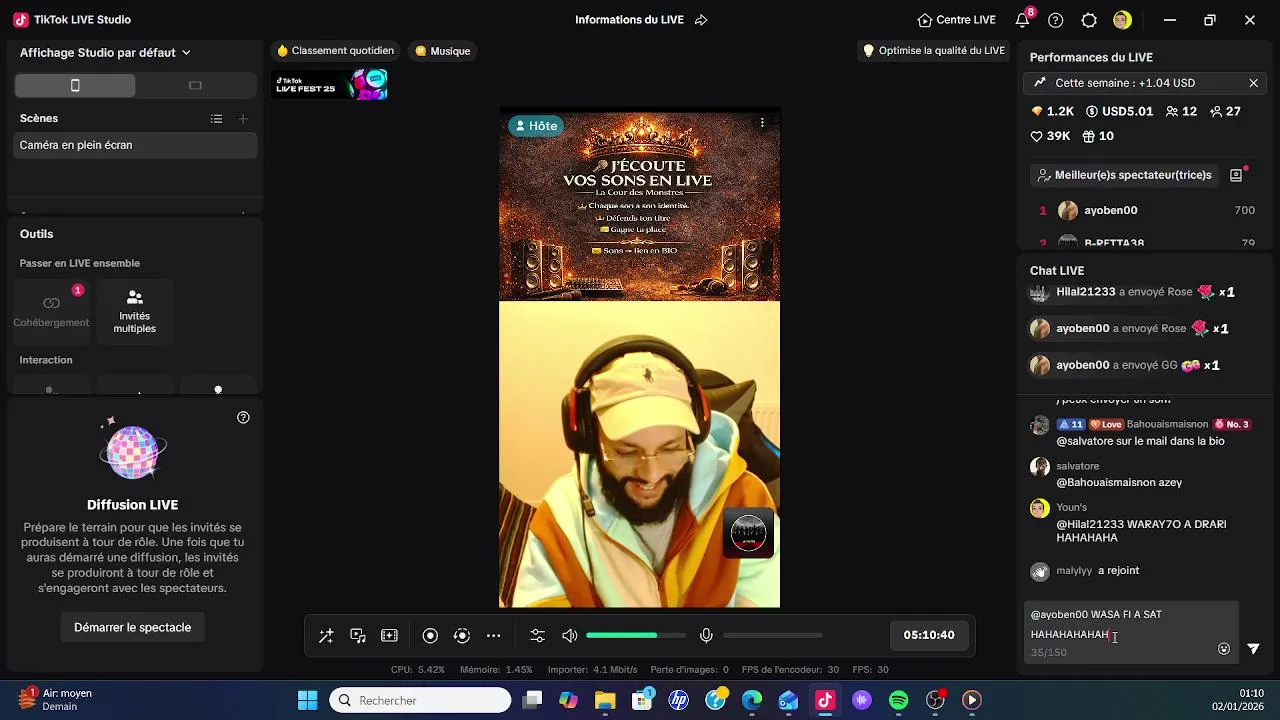
Task: Close the Cette semaine earnings banner
Action: tap(1253, 83)
